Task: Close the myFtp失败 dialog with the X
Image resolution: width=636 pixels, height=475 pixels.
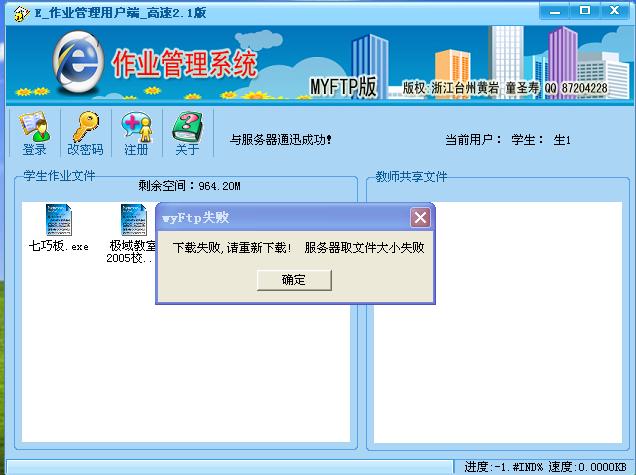Action: [x=420, y=218]
